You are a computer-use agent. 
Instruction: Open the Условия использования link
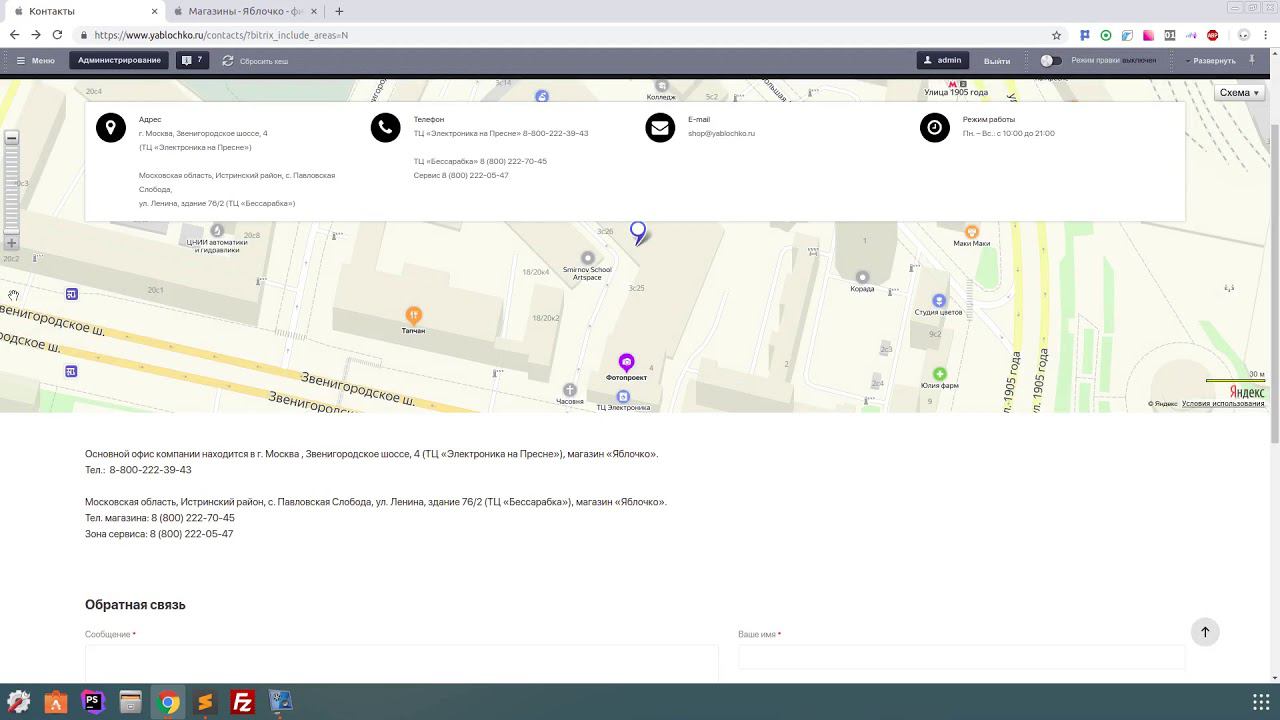tap(1223, 404)
